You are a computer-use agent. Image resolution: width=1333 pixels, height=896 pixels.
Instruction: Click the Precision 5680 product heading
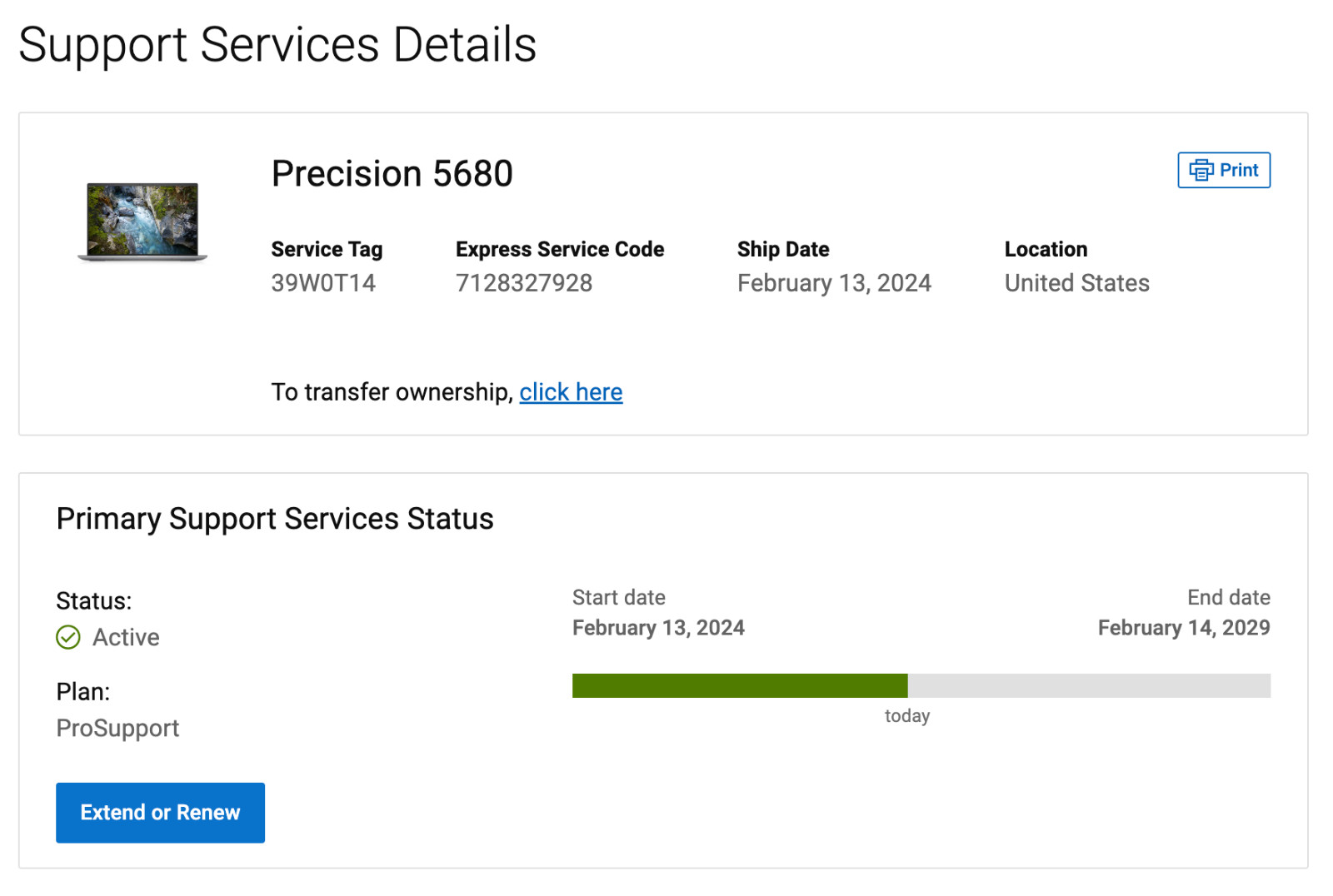[392, 173]
